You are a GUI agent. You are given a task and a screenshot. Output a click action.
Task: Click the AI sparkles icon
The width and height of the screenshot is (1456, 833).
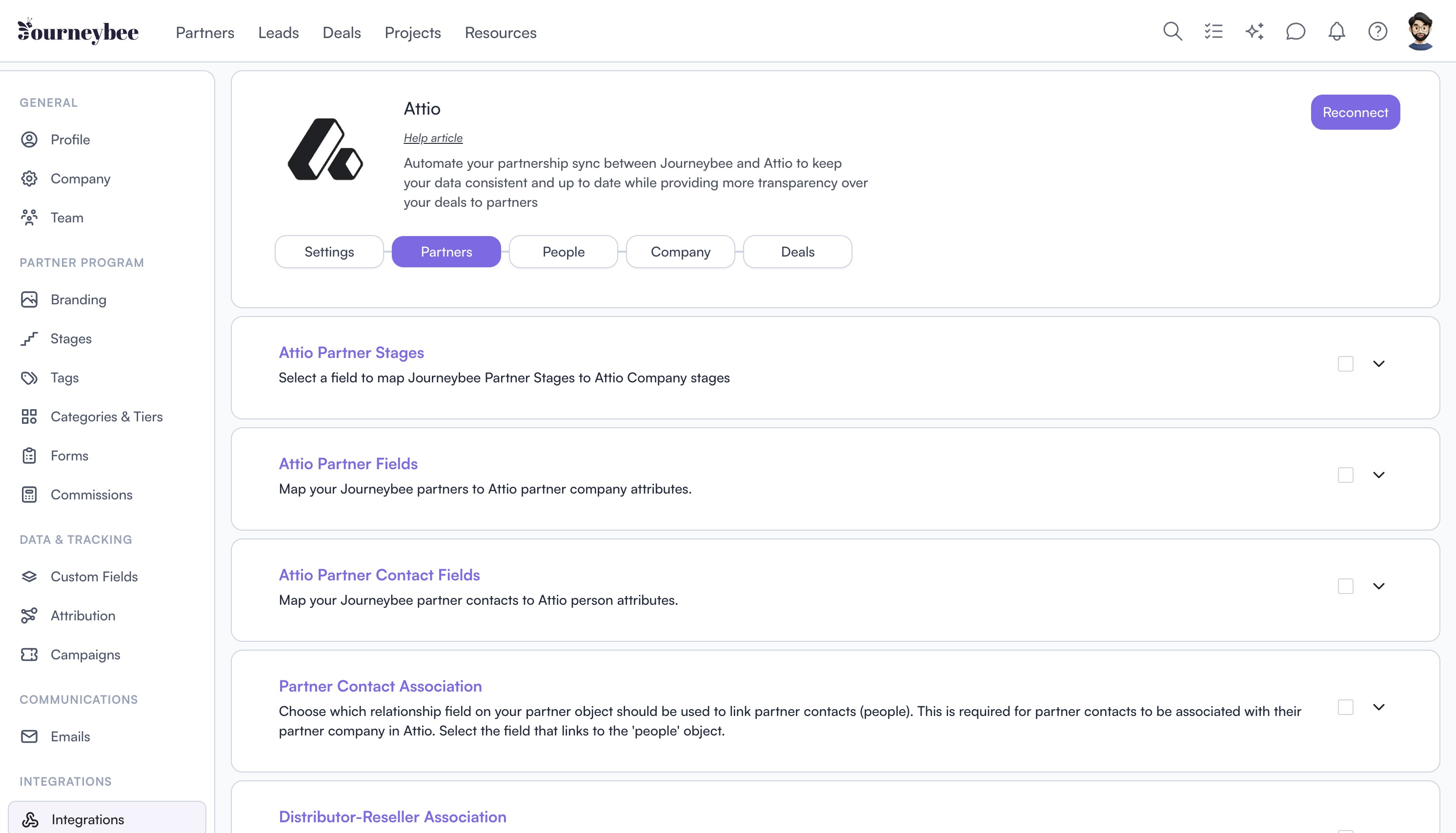tap(1254, 32)
